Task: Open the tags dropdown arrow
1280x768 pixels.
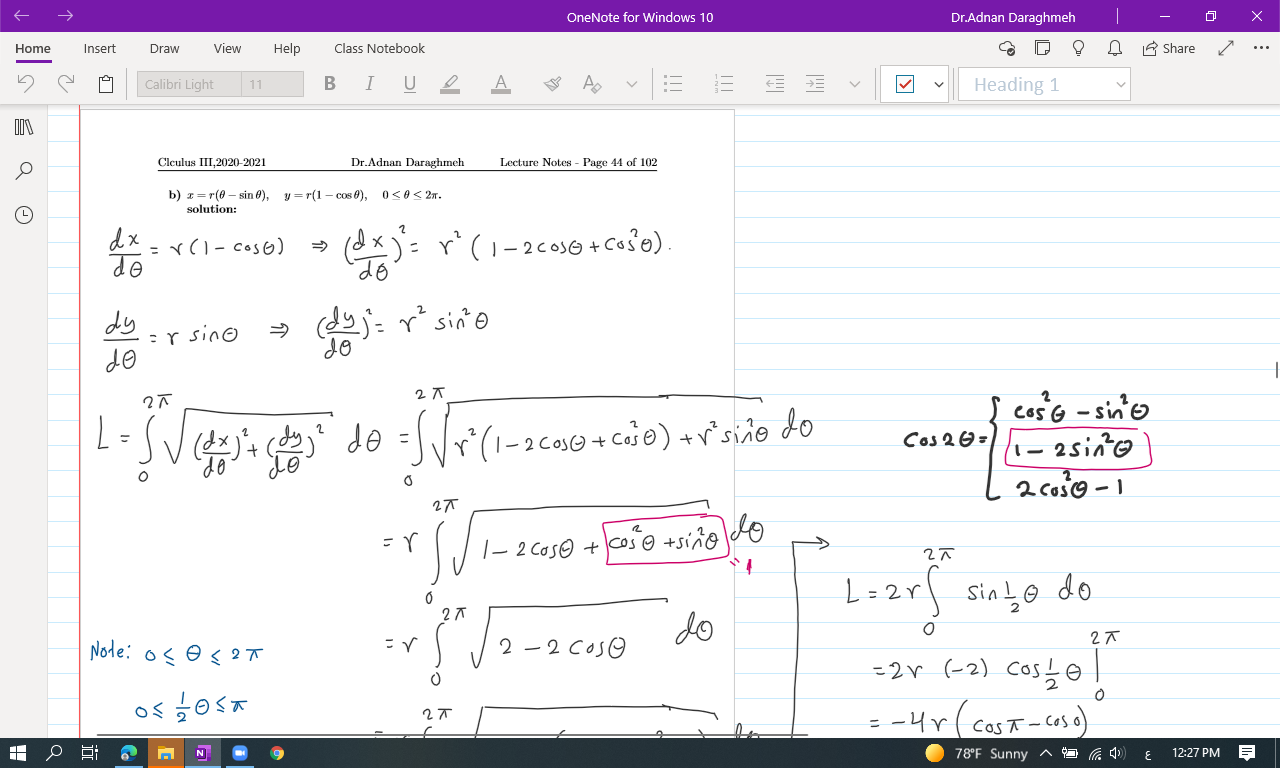Action: click(x=938, y=85)
